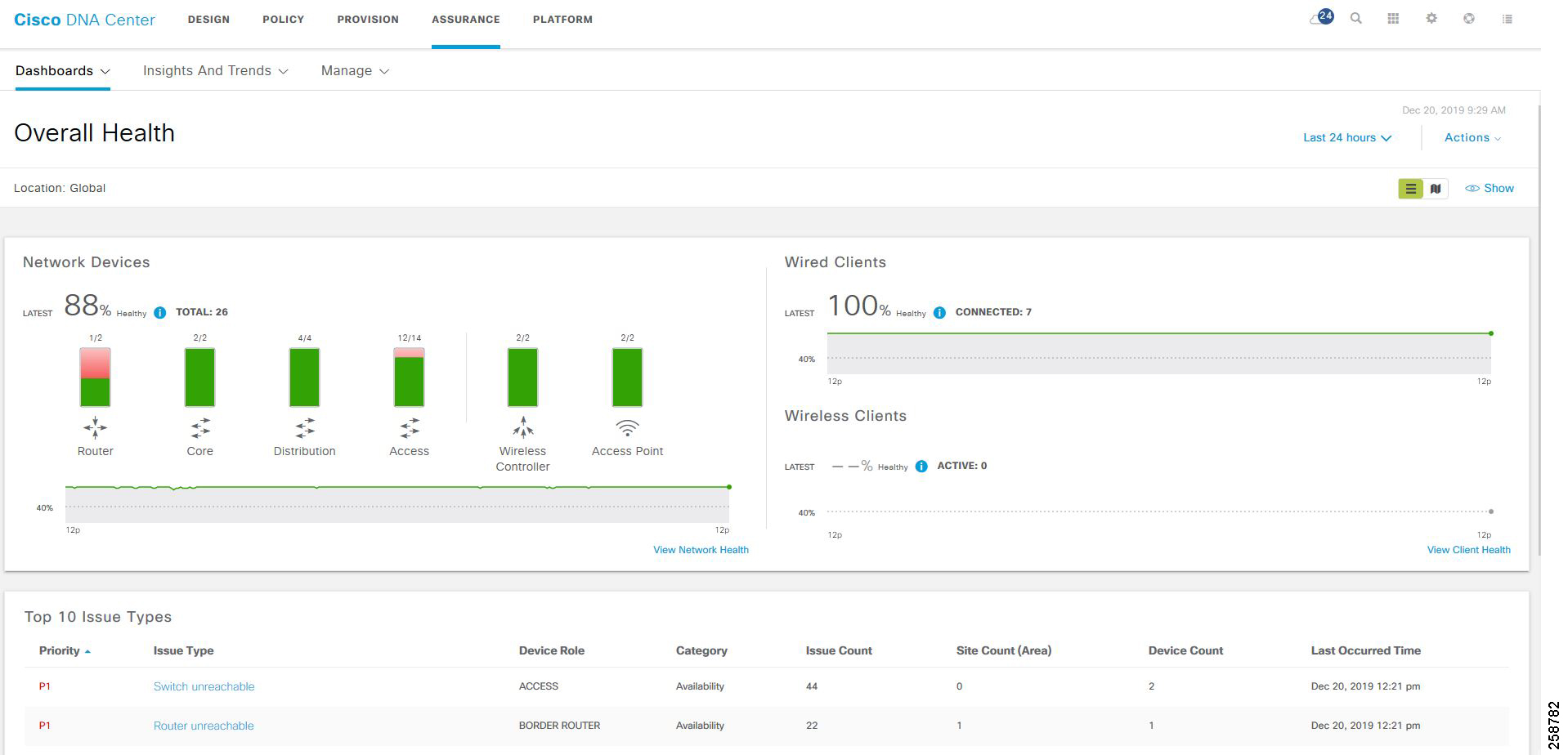Expand the Dashboards dropdown
This screenshot has width=1568, height=755.
(x=62, y=71)
